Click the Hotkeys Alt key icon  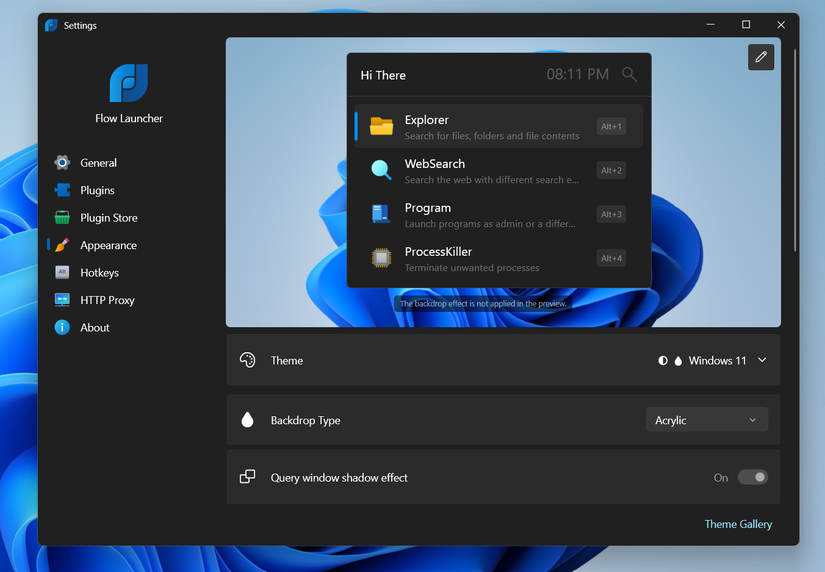(x=62, y=272)
